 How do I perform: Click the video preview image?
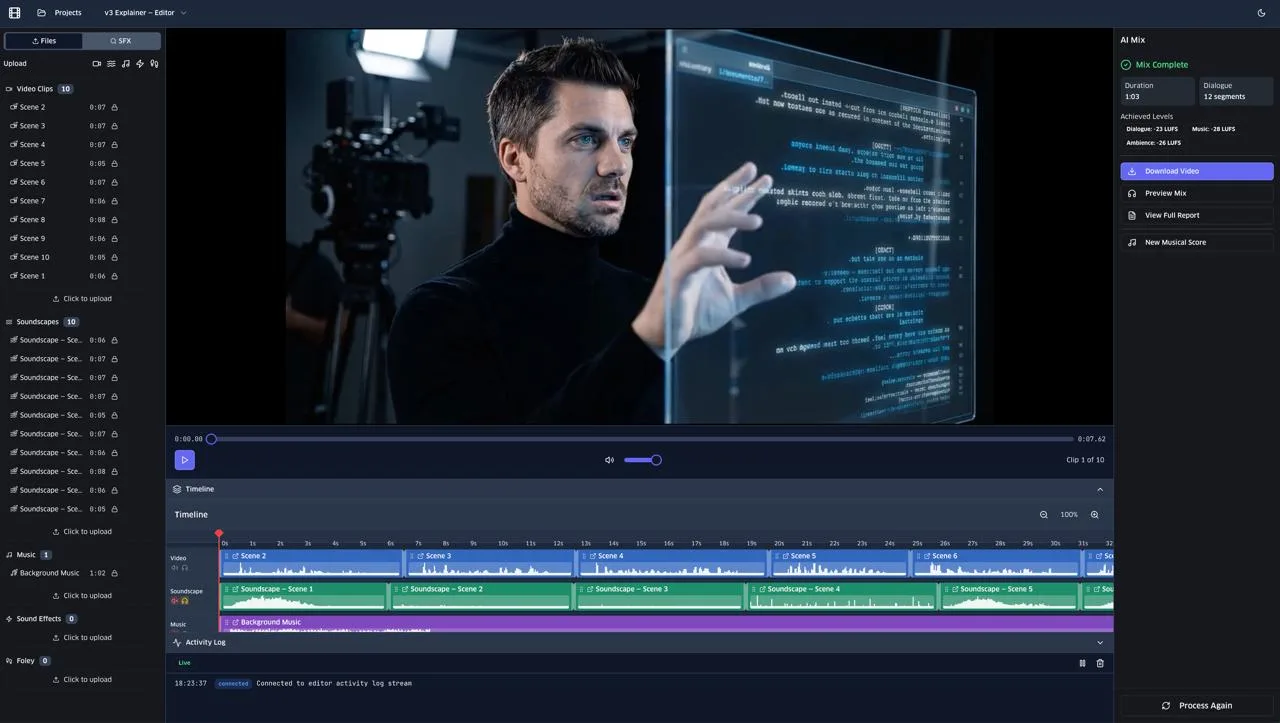click(x=639, y=226)
